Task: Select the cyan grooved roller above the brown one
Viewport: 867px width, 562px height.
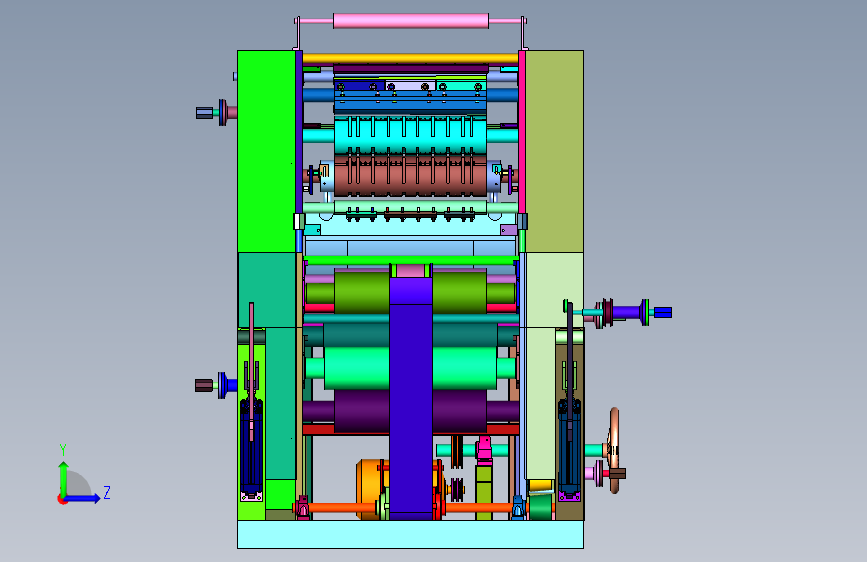Action: click(410, 136)
